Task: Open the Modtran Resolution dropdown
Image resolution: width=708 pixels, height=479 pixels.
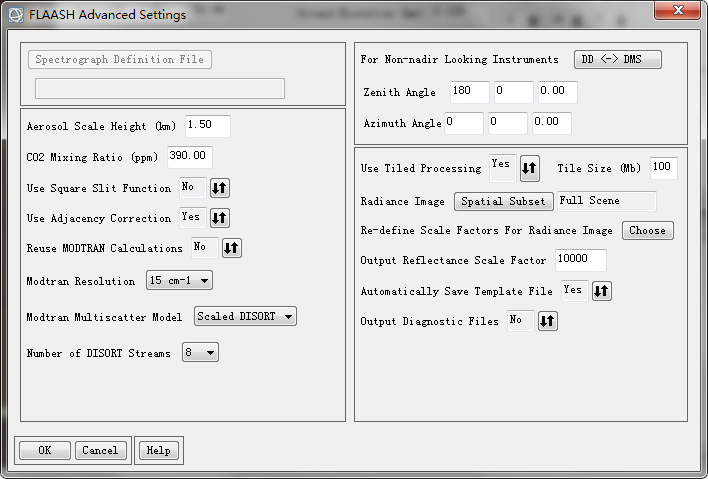Action: [x=179, y=280]
